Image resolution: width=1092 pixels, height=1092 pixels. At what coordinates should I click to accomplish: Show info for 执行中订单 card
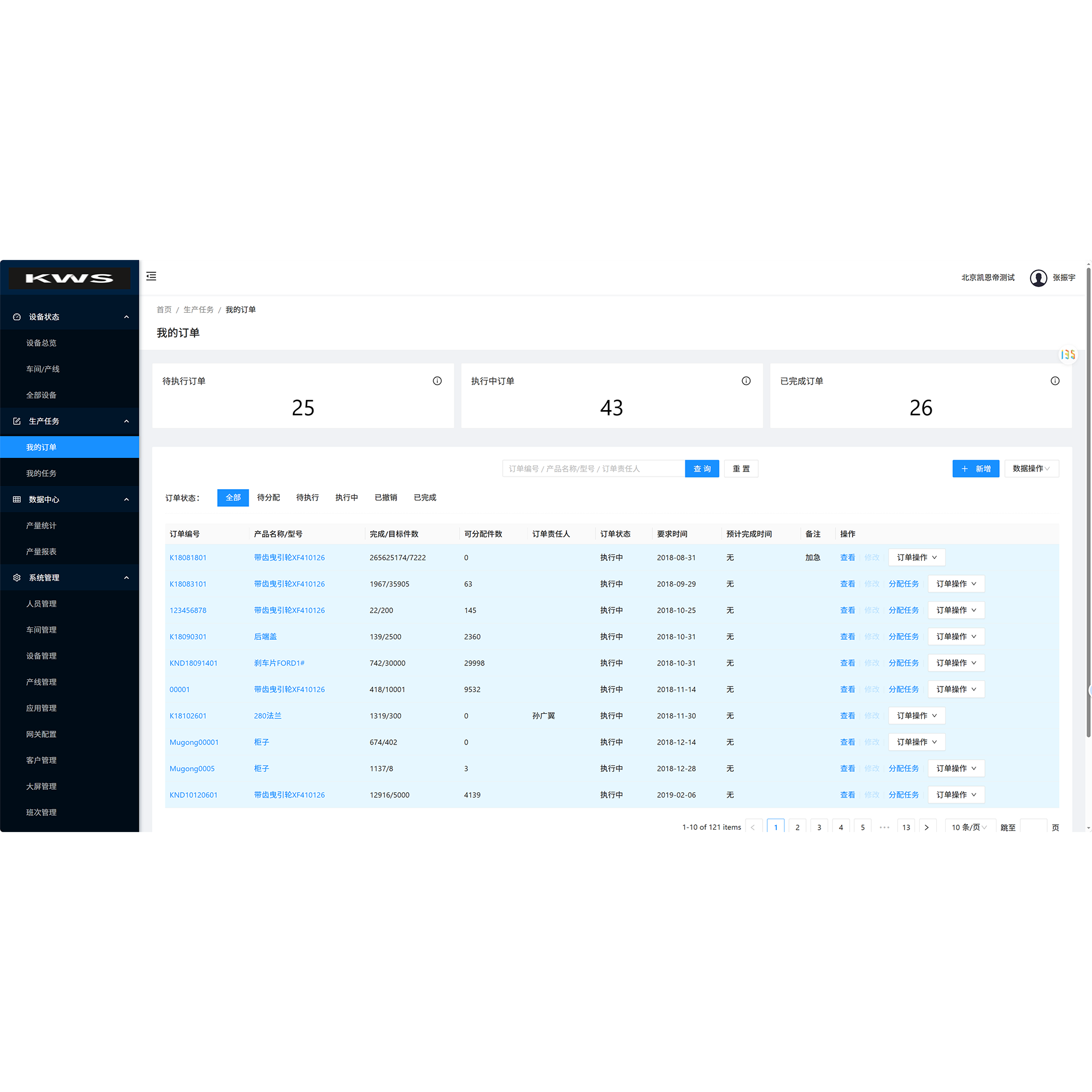click(746, 381)
